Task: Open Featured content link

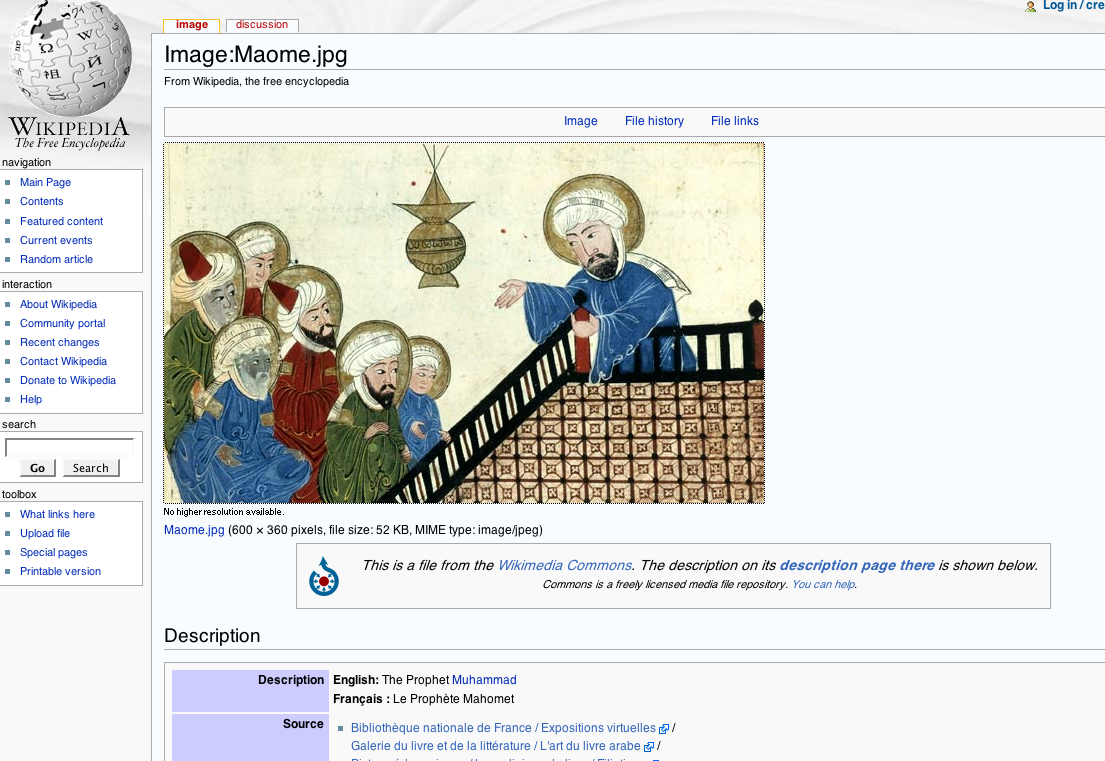Action: pyautogui.click(x=61, y=221)
